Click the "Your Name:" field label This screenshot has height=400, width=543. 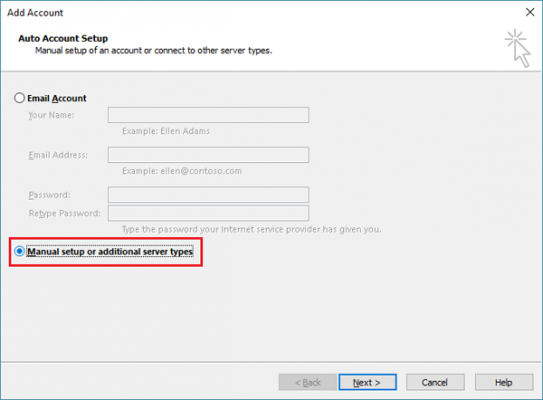(51, 115)
